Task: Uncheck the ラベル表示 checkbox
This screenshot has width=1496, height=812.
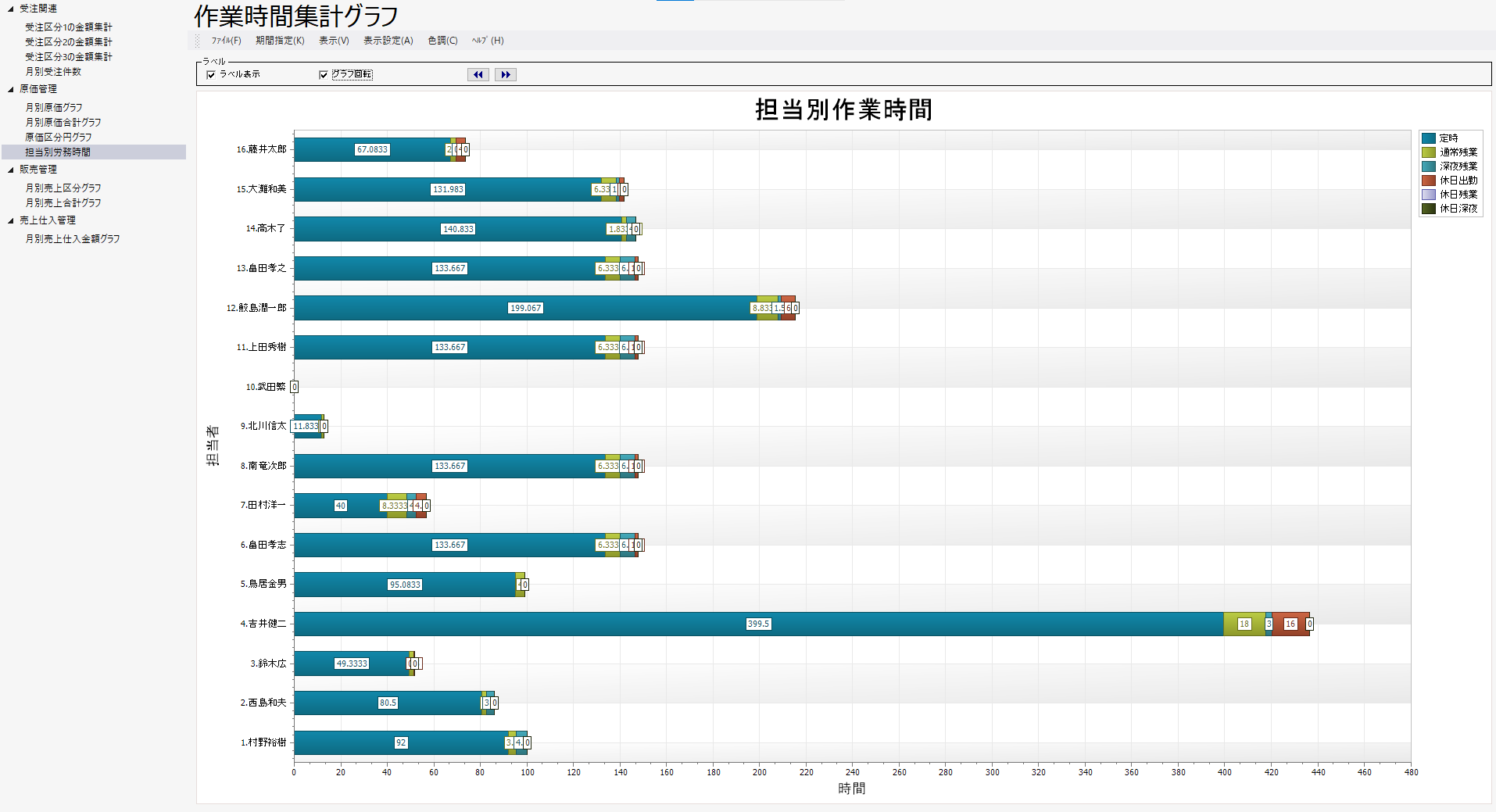Action: (211, 75)
